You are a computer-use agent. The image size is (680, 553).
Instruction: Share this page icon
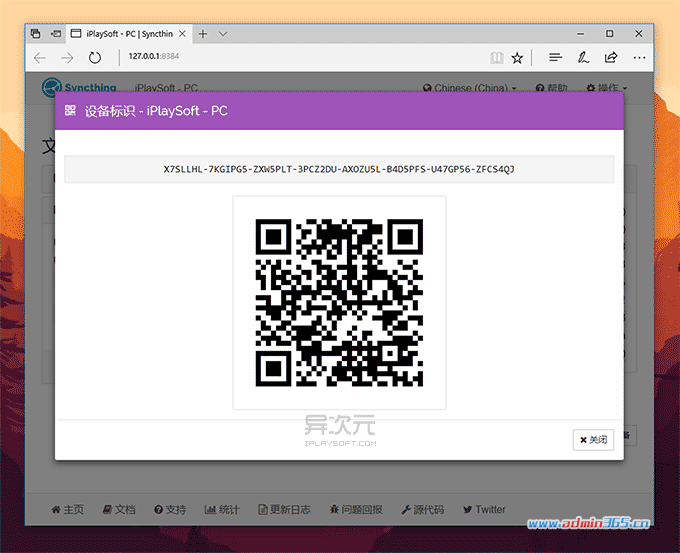(611, 57)
